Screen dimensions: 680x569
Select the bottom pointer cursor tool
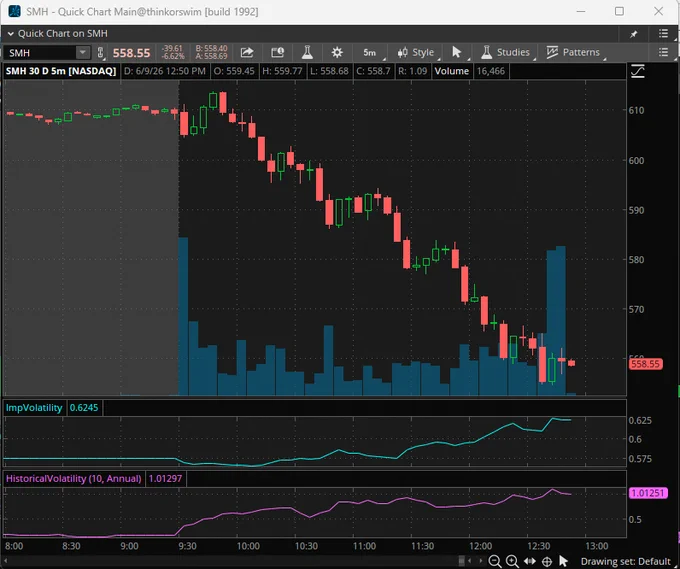click(x=563, y=561)
